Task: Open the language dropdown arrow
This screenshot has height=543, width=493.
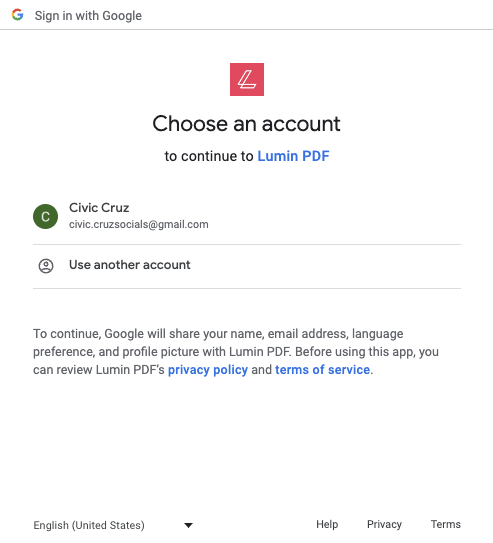Action: point(188,525)
